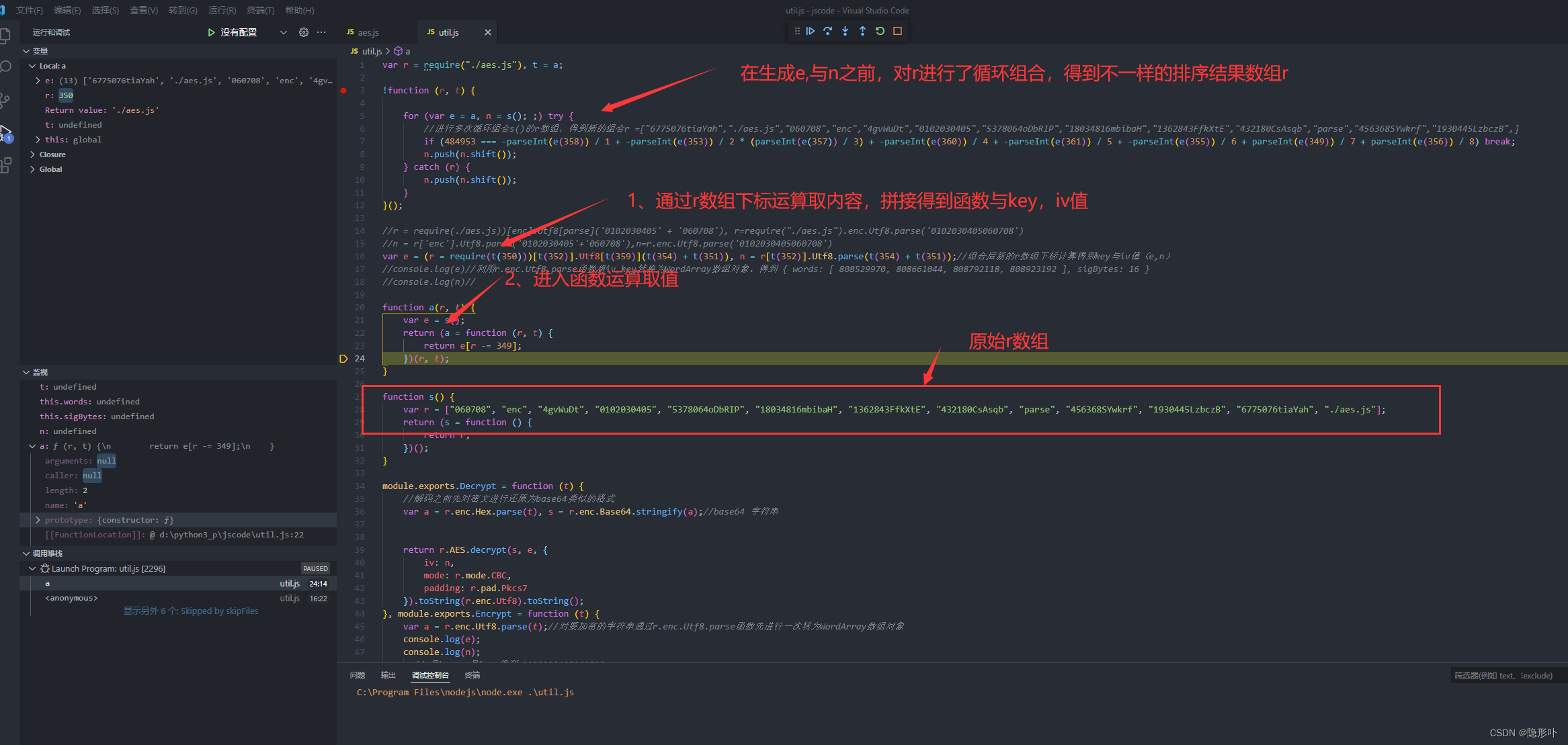Click the this.words: undefined watch row
Image resolution: width=1568 pixels, height=745 pixels.
(178, 402)
